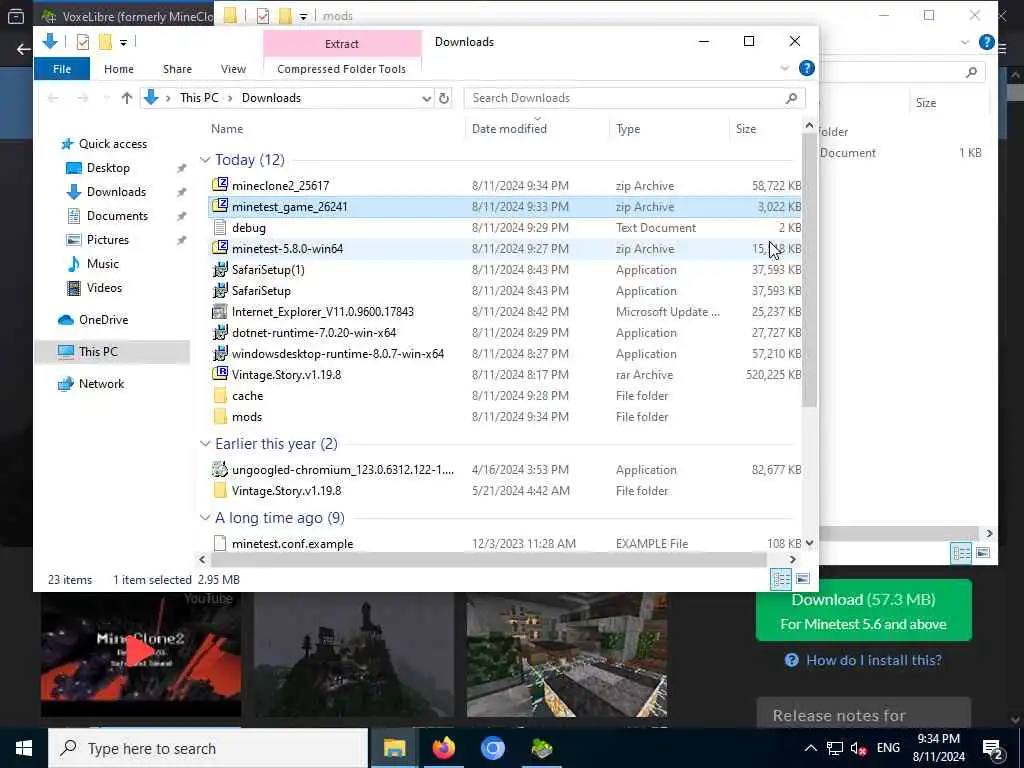Click the minetest.conf.example file icon
The height and width of the screenshot is (768, 1024).
coord(220,543)
